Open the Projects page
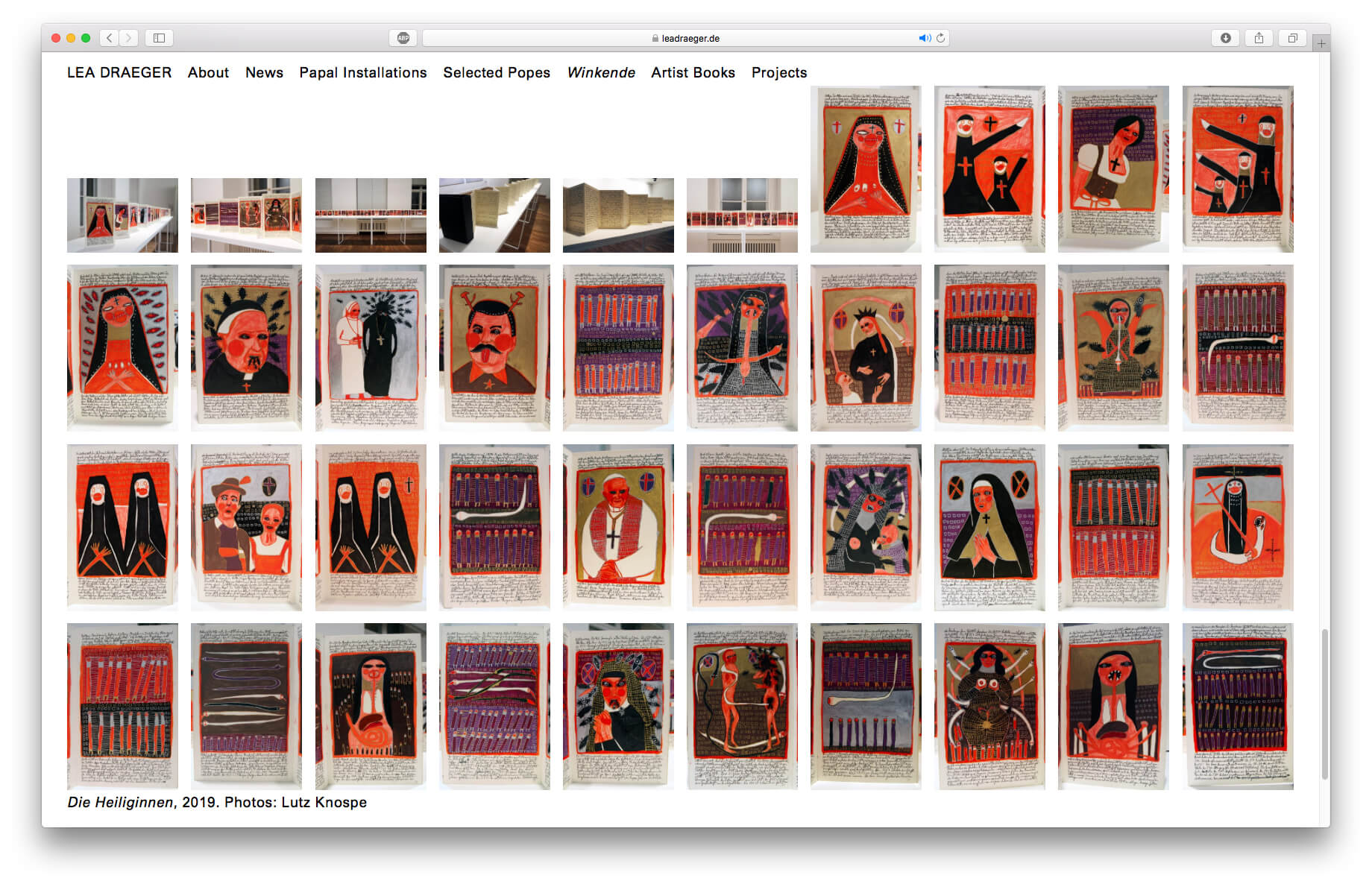This screenshot has height=887, width=1372. 779,72
